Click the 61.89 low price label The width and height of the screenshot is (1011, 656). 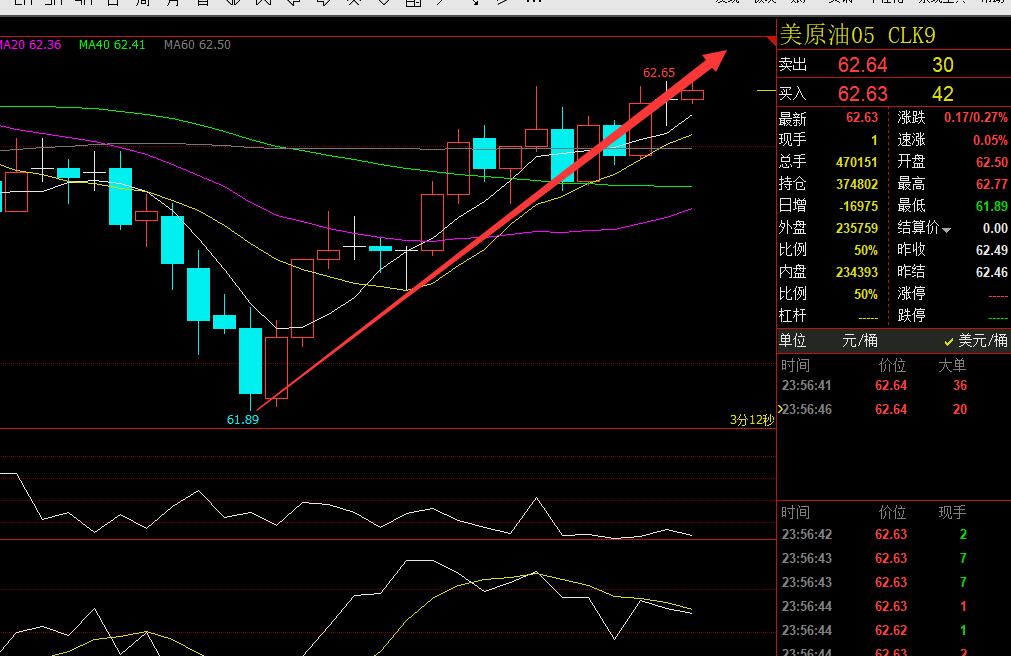pyautogui.click(x=242, y=419)
